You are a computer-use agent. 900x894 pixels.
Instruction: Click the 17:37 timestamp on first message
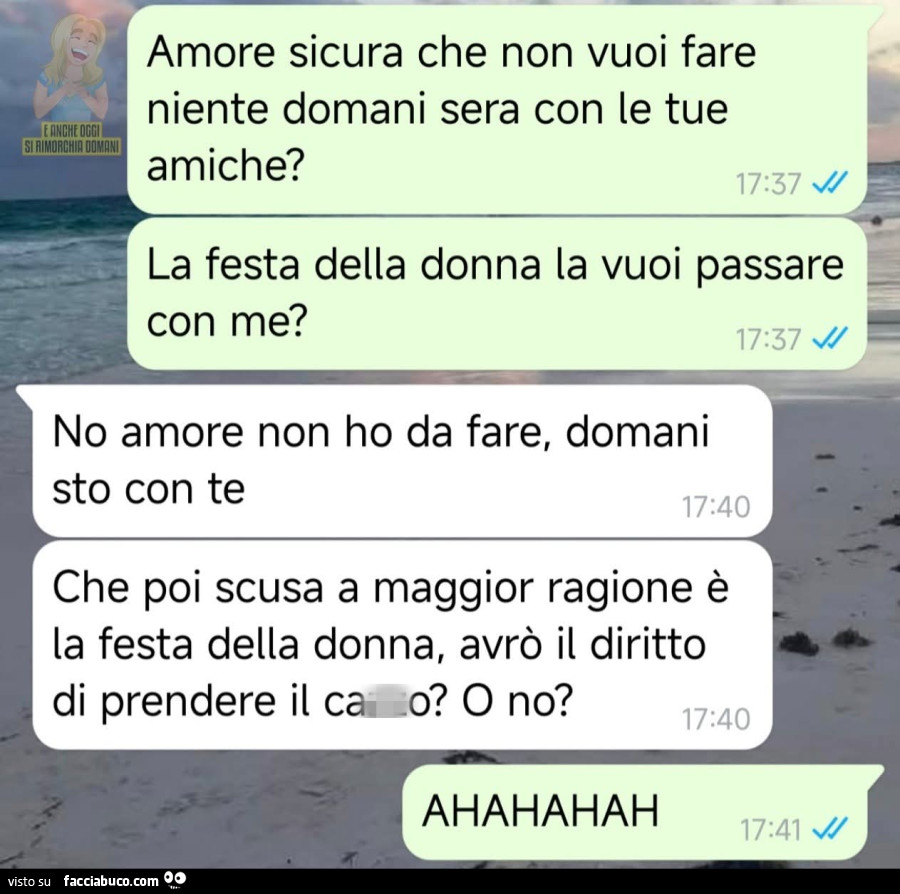click(768, 184)
